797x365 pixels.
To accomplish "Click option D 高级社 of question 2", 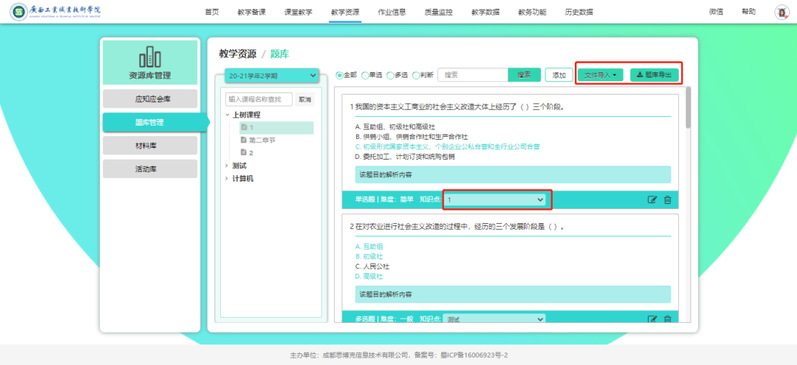I will 369,277.
